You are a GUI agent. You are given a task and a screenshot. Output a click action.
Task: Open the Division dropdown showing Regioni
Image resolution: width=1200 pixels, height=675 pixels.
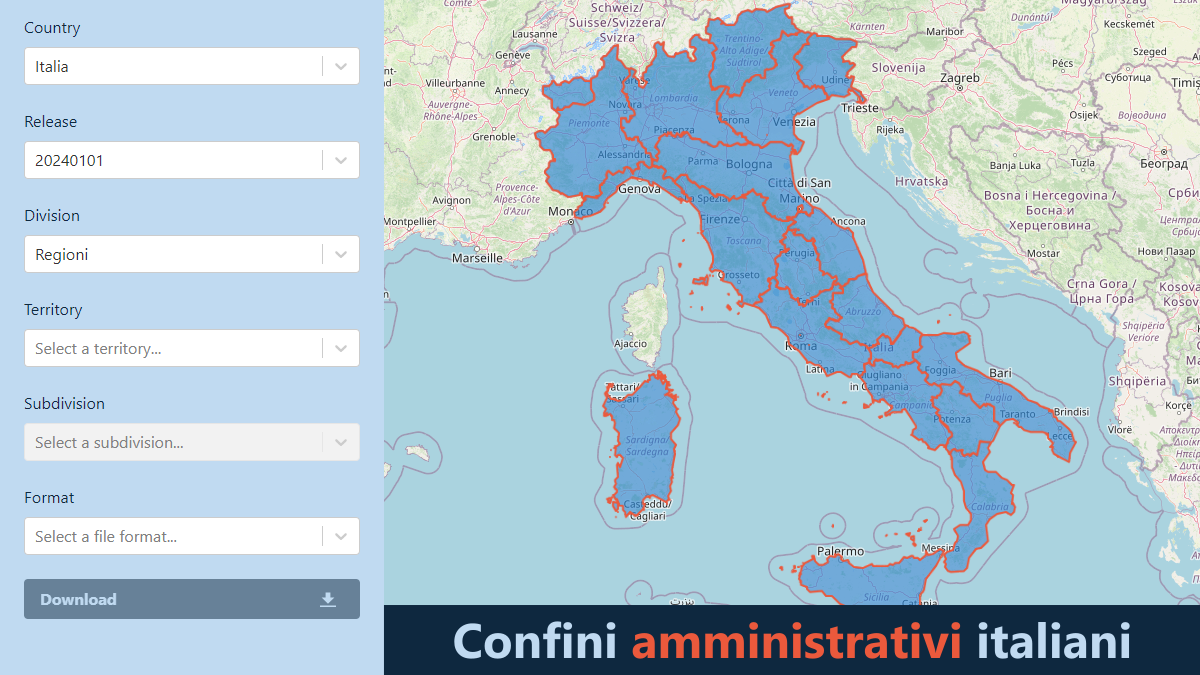(x=180, y=254)
